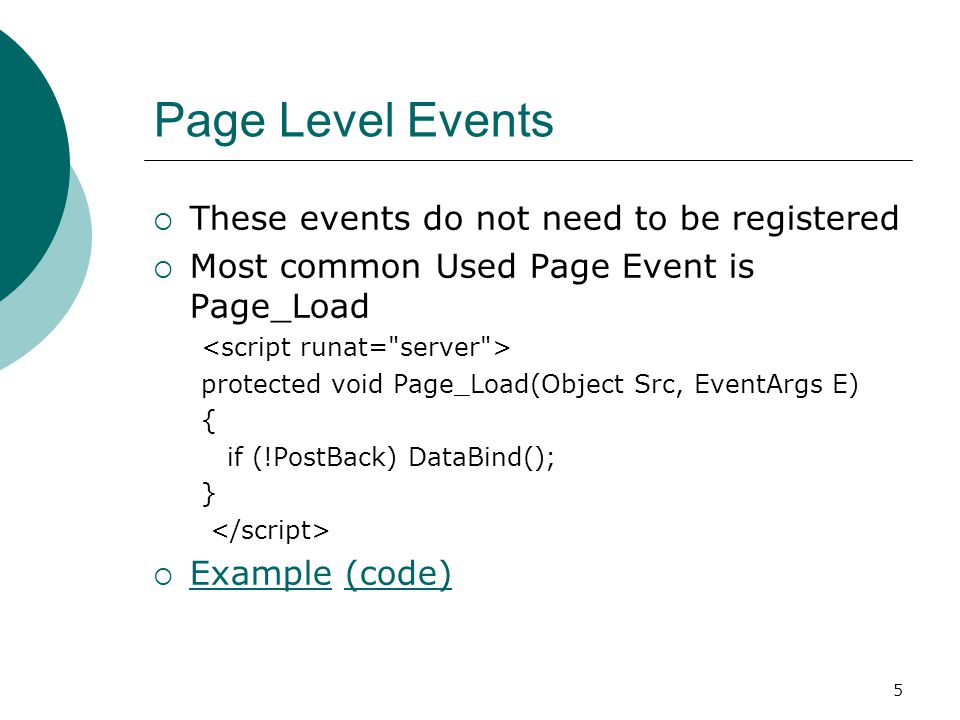Click the "protected void Page_Load(Object Src, EventArgs E)" line
This screenshot has width=960, height=720.
[x=530, y=384]
